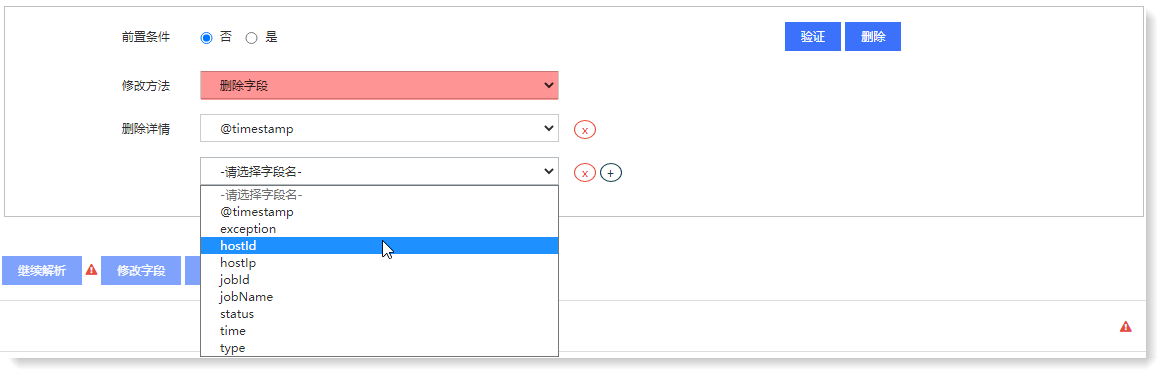Select the 否 radio button for 前置条件
1166x378 pixels.
207,38
